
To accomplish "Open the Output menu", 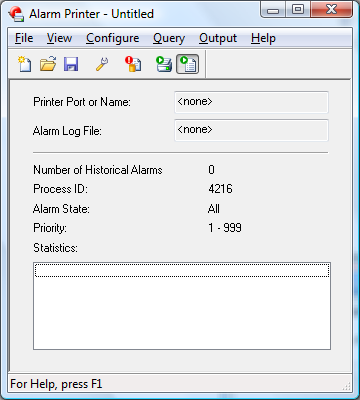I will [218, 38].
